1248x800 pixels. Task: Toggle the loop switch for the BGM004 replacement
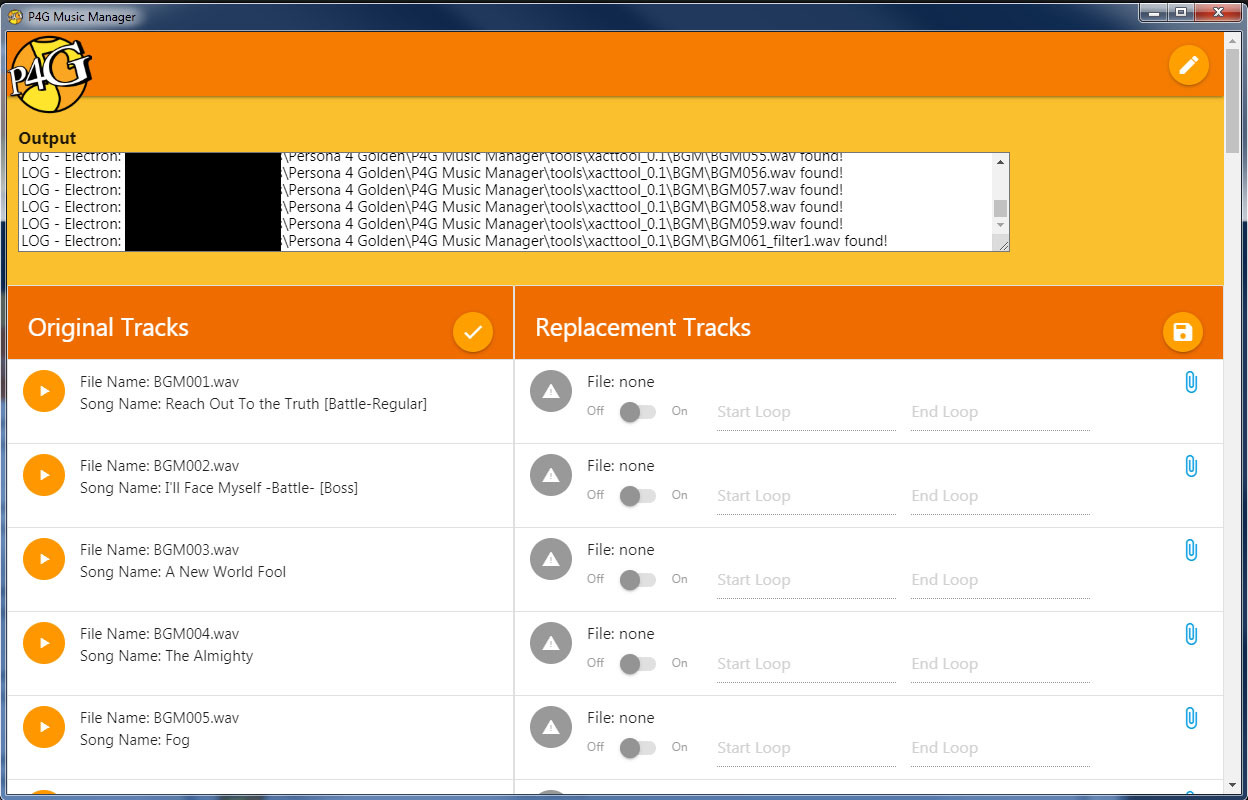637,664
